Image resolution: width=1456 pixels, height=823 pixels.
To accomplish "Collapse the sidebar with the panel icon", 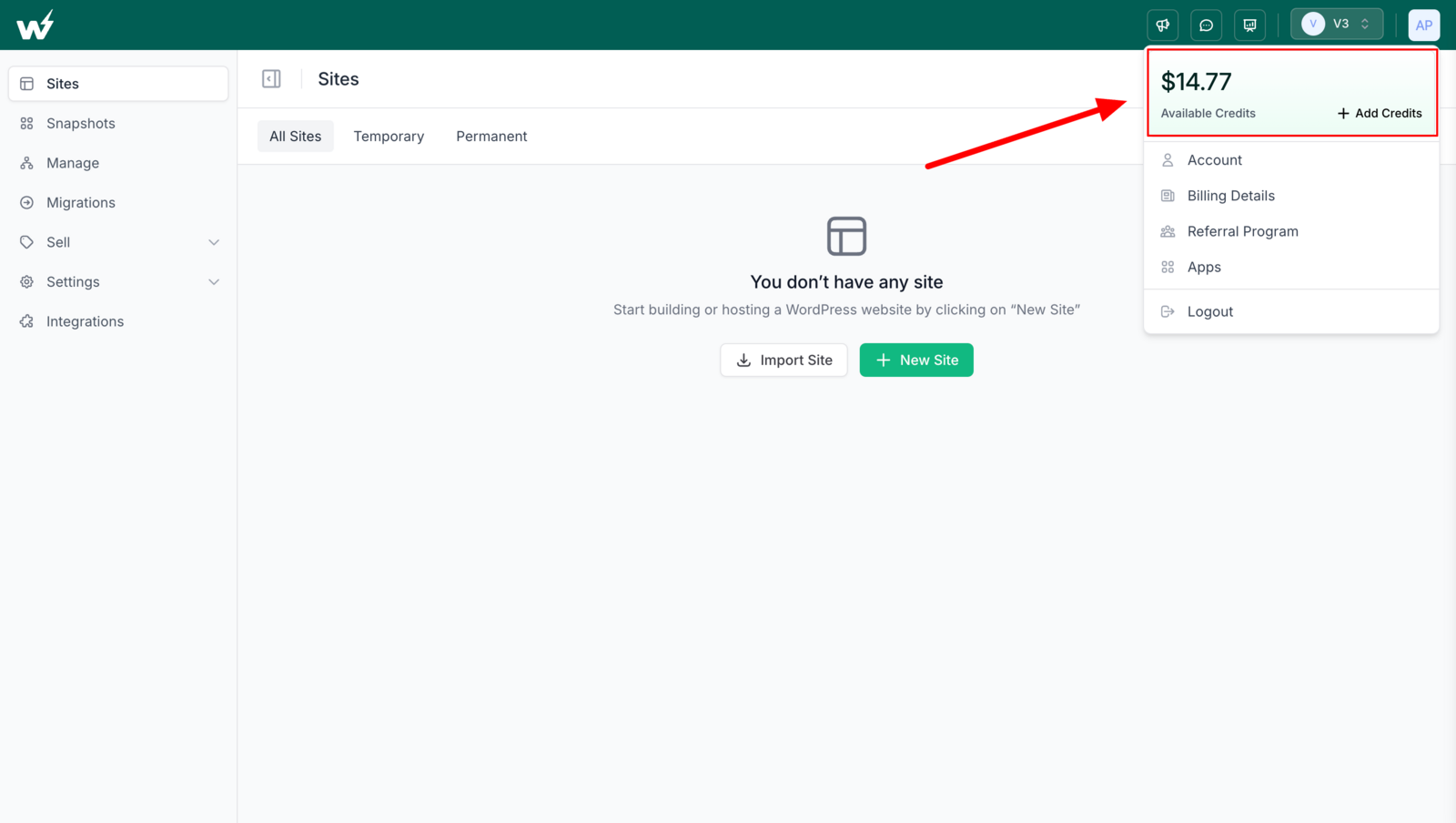I will (x=271, y=79).
